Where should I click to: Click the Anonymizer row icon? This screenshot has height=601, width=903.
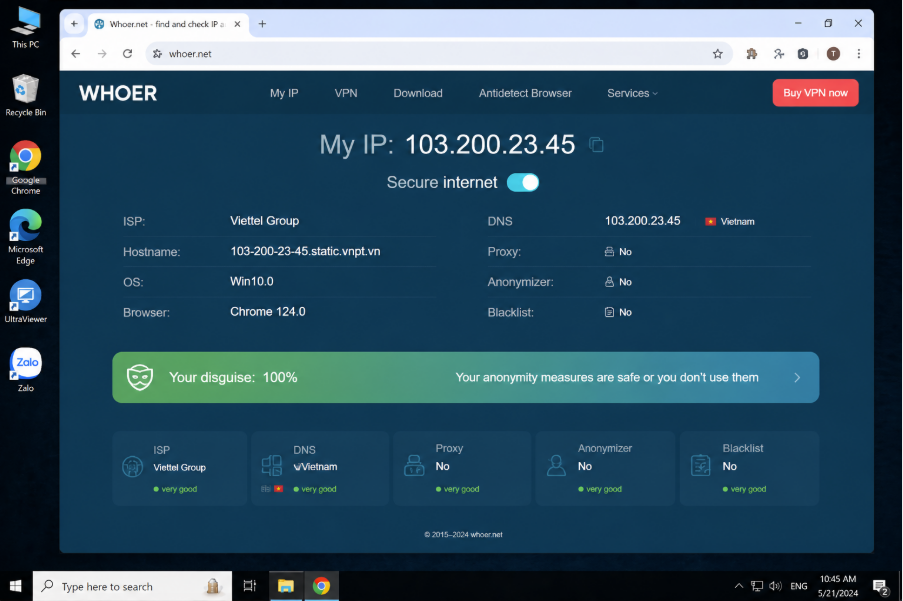click(x=609, y=282)
